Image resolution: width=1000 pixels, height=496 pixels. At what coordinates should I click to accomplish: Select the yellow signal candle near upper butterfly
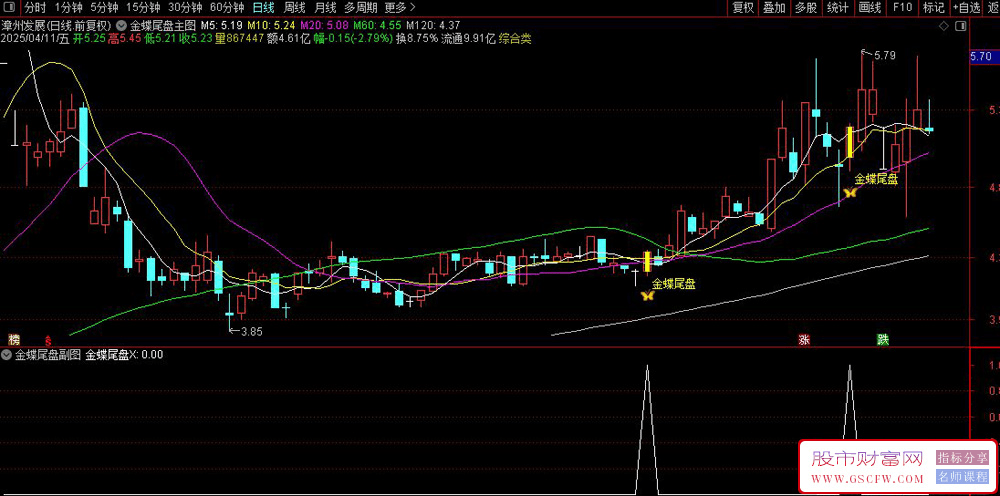point(850,142)
